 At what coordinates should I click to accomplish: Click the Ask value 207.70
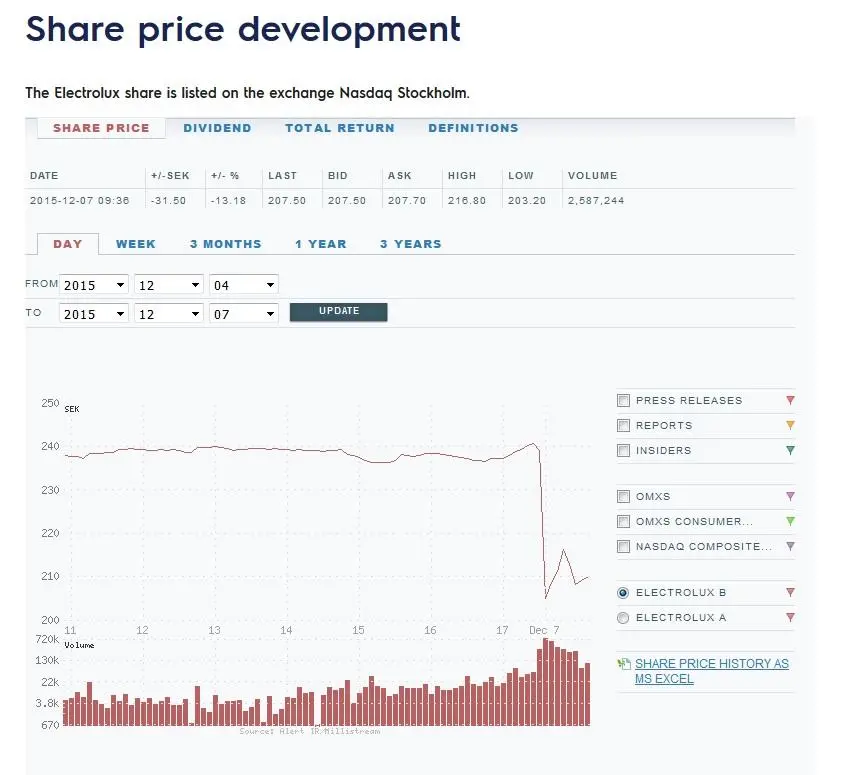click(407, 200)
